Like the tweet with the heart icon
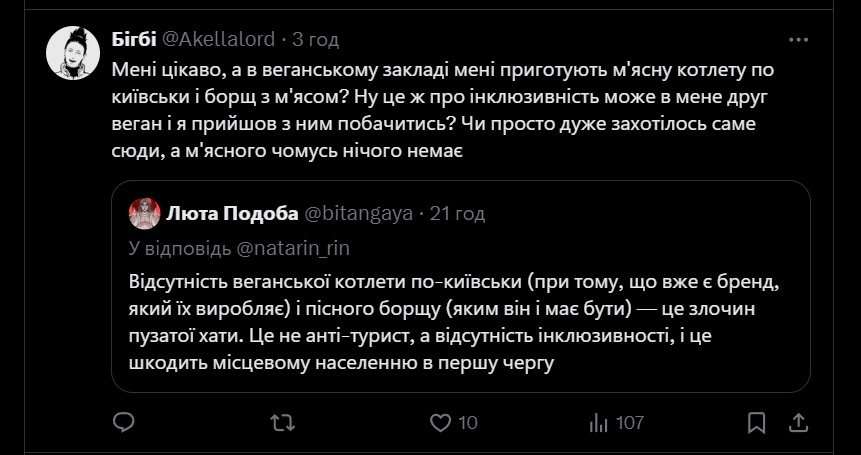 click(441, 422)
